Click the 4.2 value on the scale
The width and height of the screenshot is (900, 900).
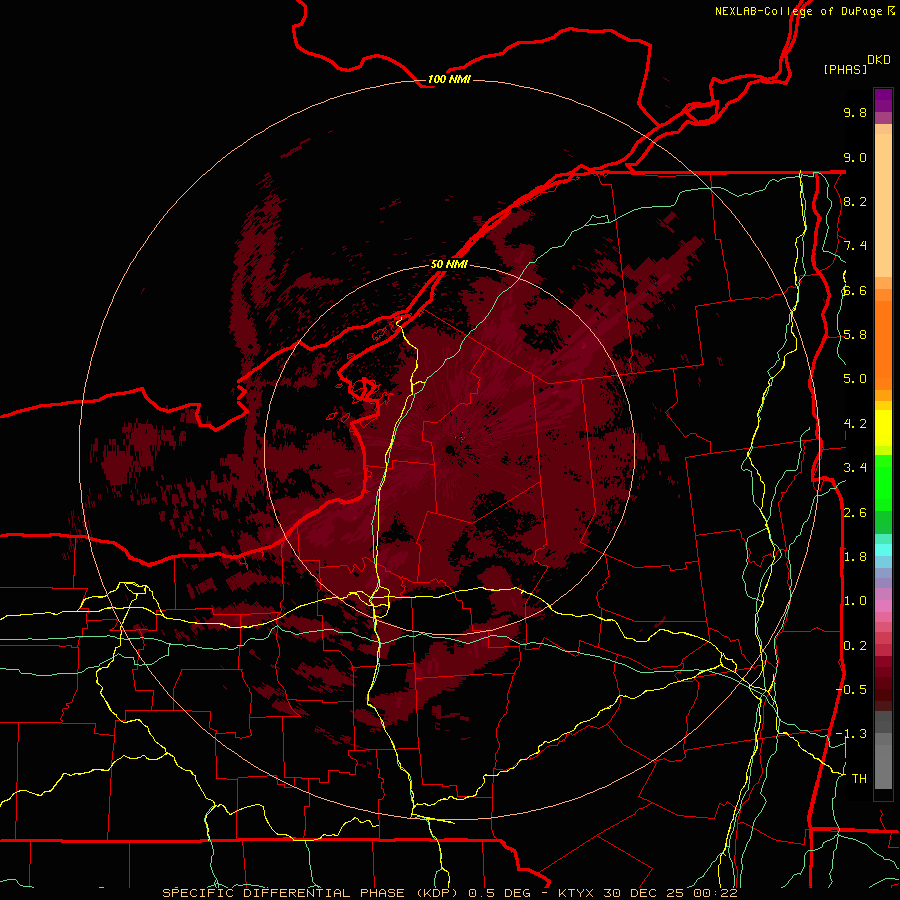tap(855, 424)
